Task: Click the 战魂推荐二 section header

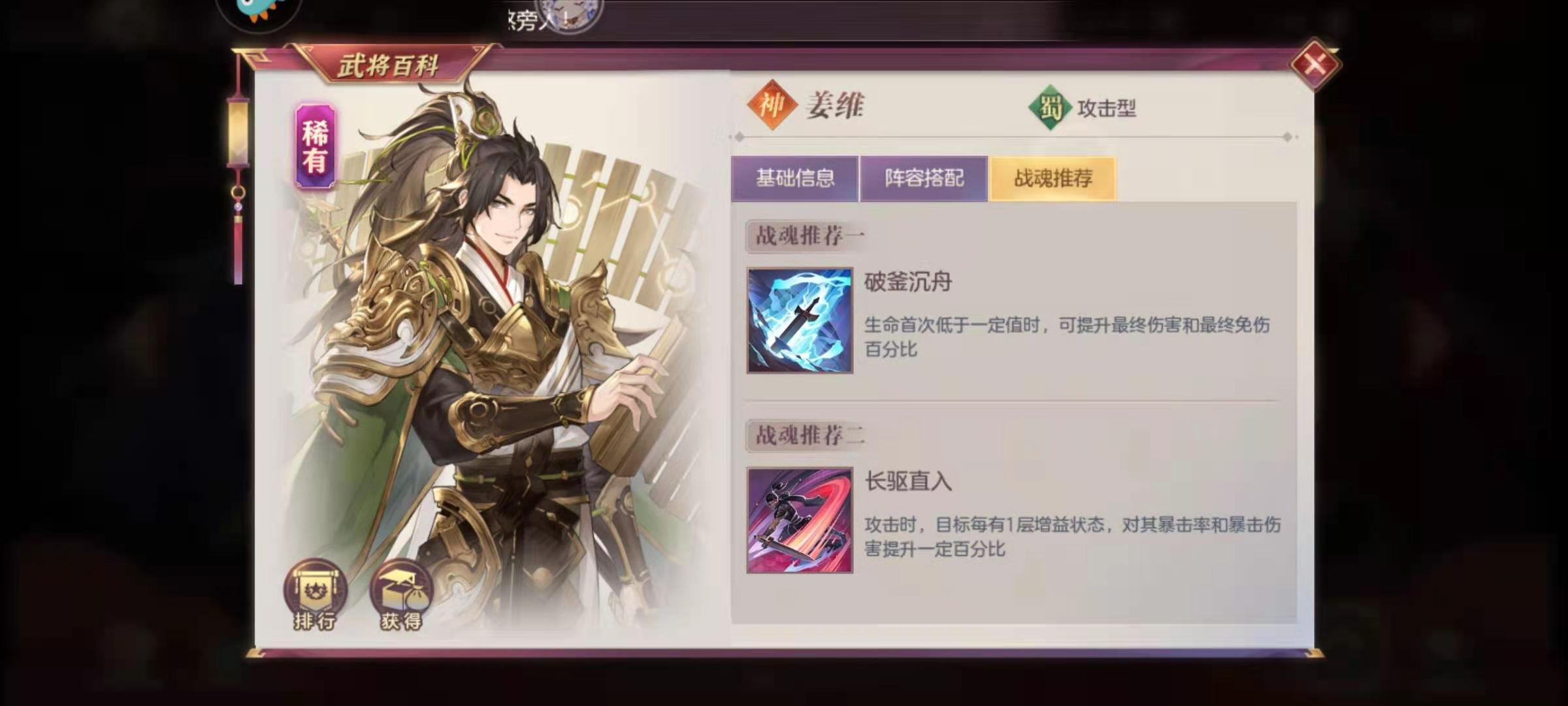Action: 809,435
